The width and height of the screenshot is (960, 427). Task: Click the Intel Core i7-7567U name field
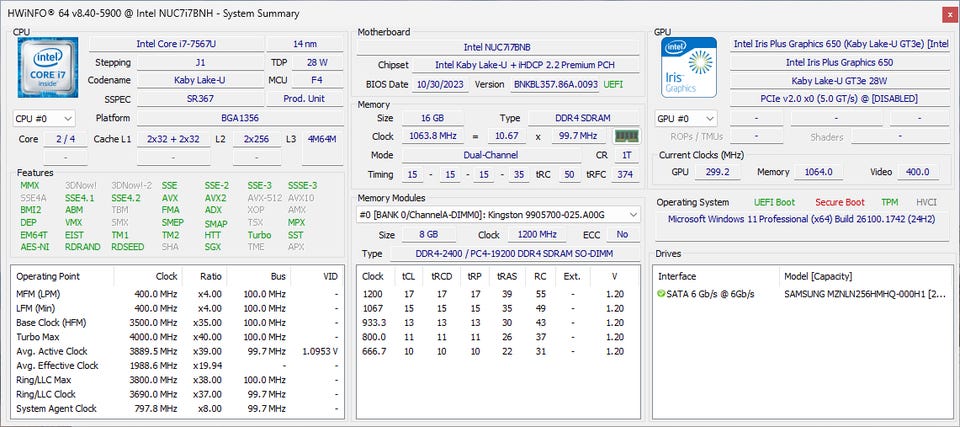click(x=175, y=44)
